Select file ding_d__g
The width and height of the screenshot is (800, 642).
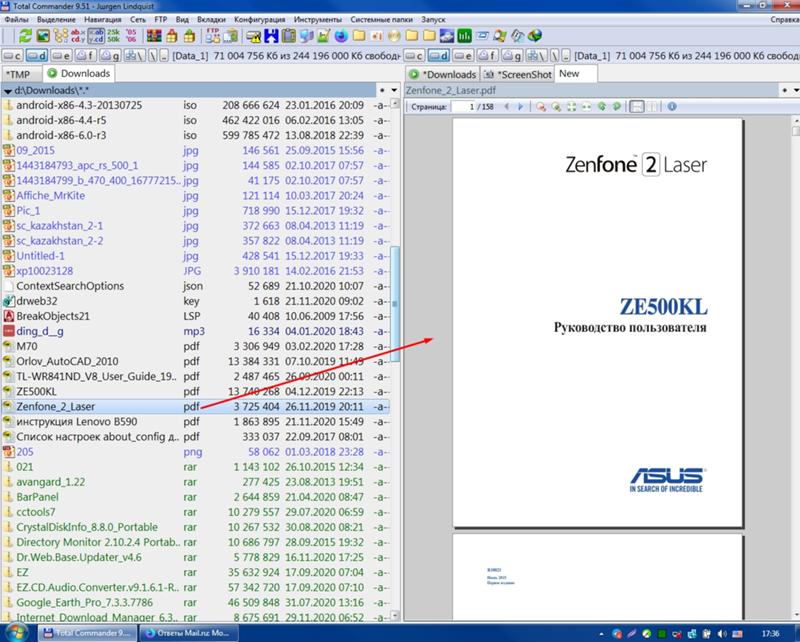point(195,331)
